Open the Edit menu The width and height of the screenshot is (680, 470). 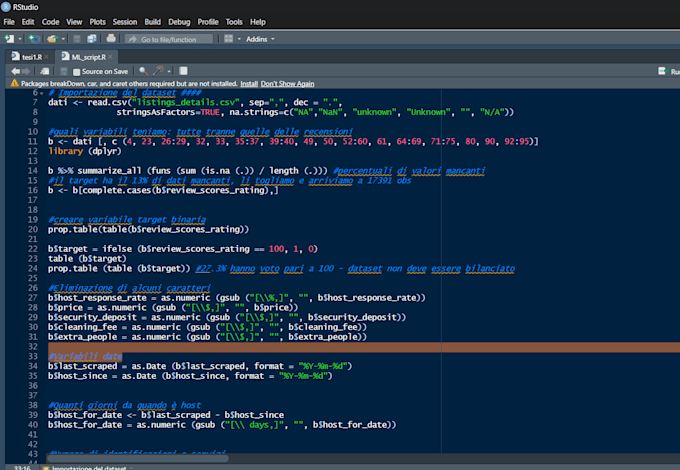click(x=28, y=22)
